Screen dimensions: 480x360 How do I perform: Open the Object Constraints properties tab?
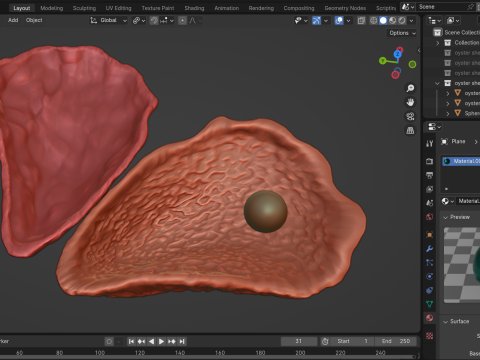pyautogui.click(x=430, y=290)
